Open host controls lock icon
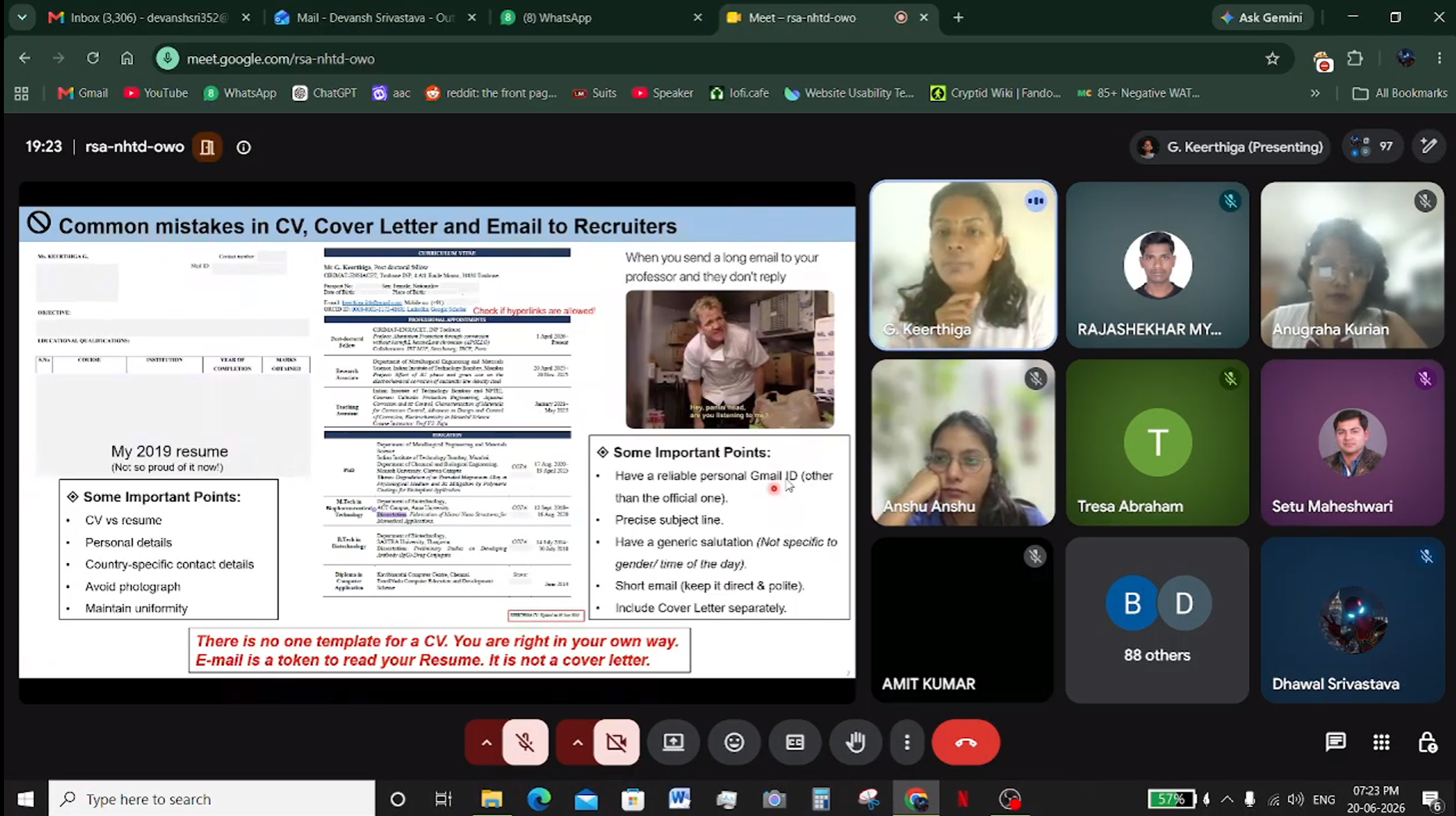Screen dimensions: 1456x816 coord(1428,742)
